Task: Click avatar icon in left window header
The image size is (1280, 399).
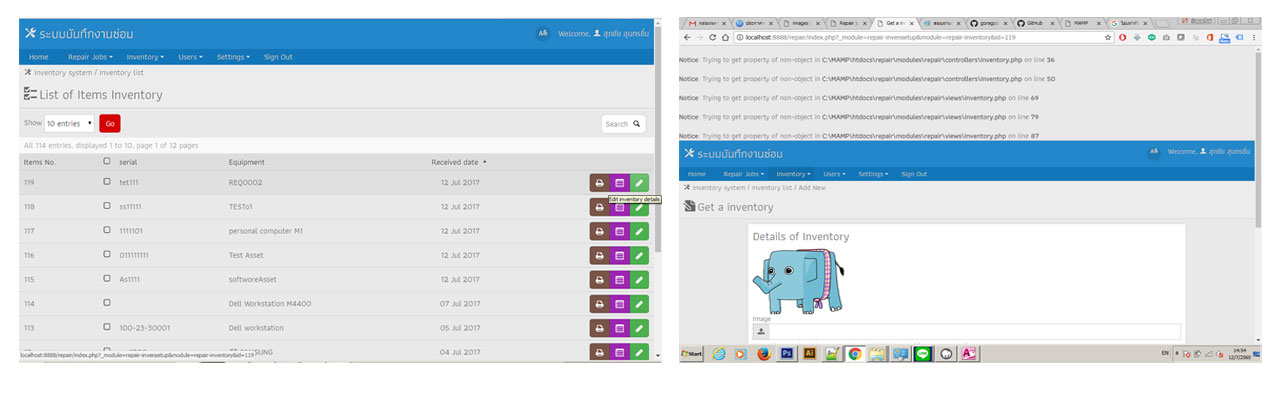Action: coord(543,34)
